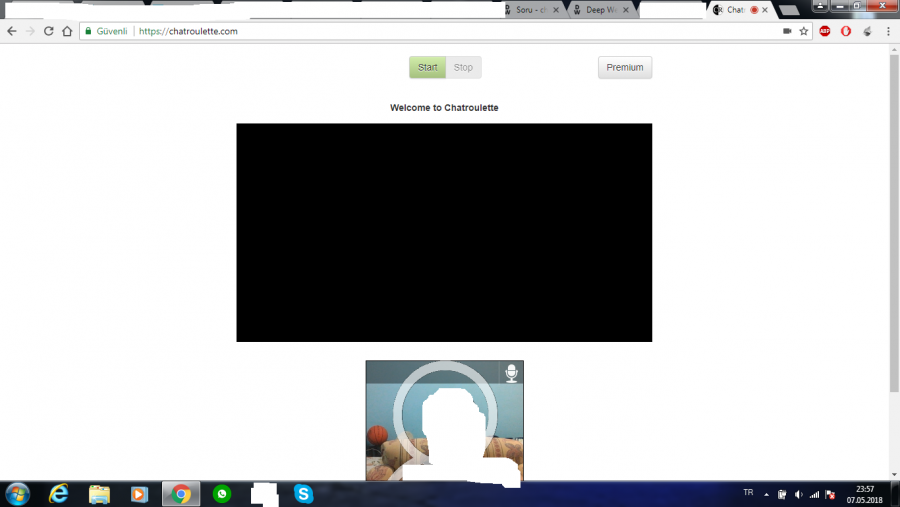Close the Chatroulette browser tab
Viewport: 900px width, 507px height.
(765, 10)
